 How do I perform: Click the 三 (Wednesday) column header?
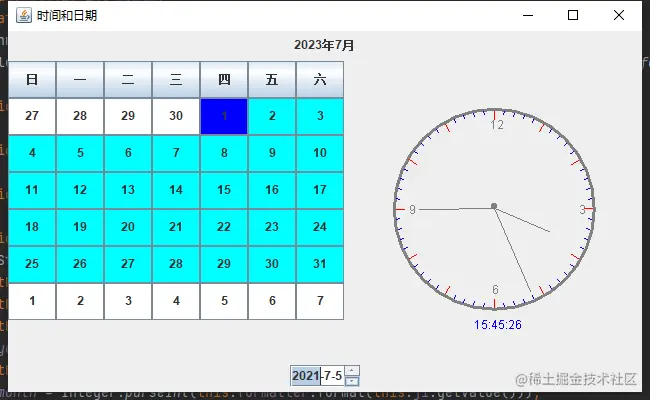[176, 80]
